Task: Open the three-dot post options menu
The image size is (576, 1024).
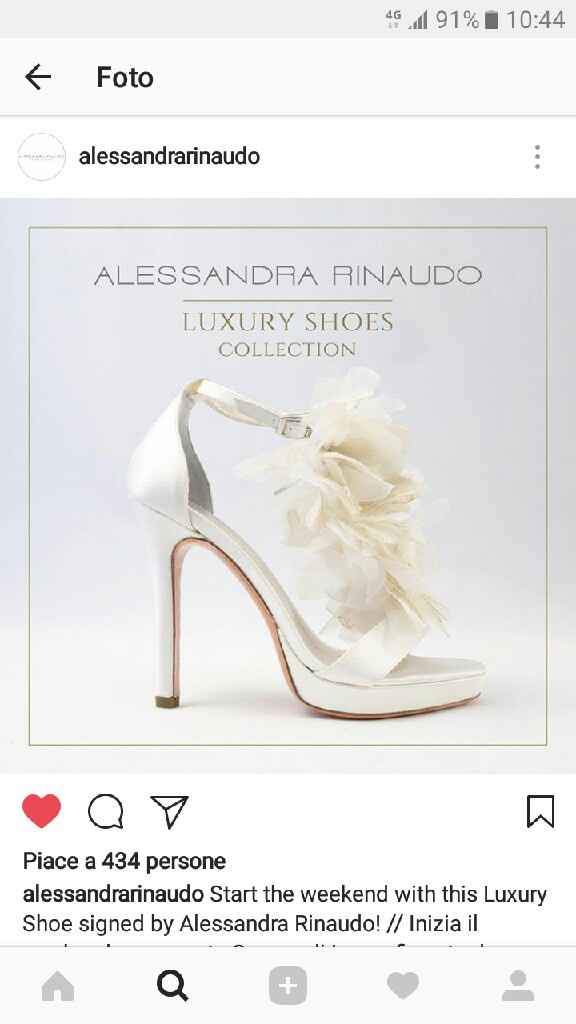Action: [x=537, y=157]
